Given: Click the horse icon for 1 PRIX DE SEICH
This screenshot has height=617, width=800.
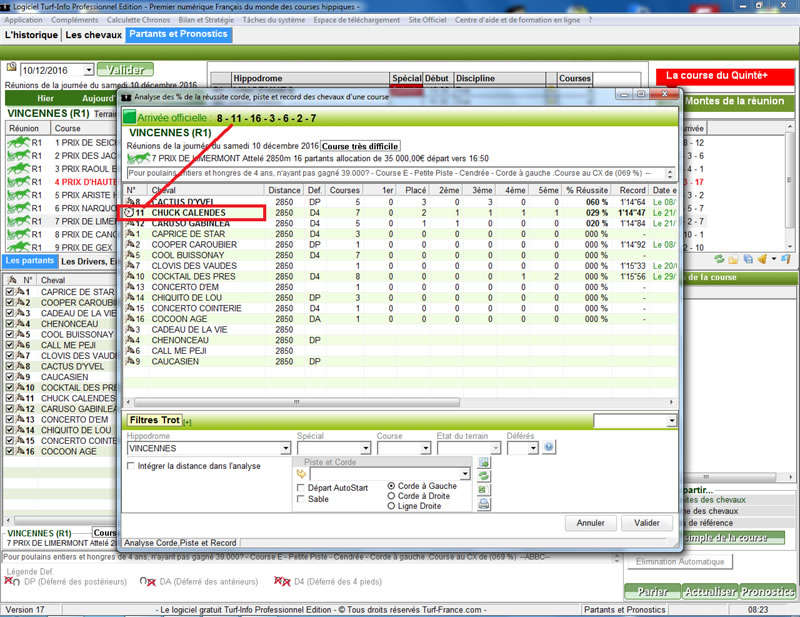Looking at the screenshot, I should (18, 143).
